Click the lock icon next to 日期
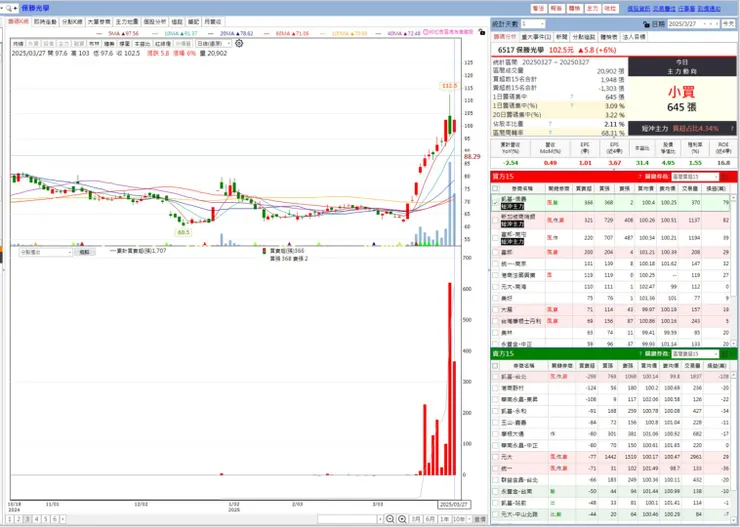The width and height of the screenshot is (740, 527). tap(646, 24)
